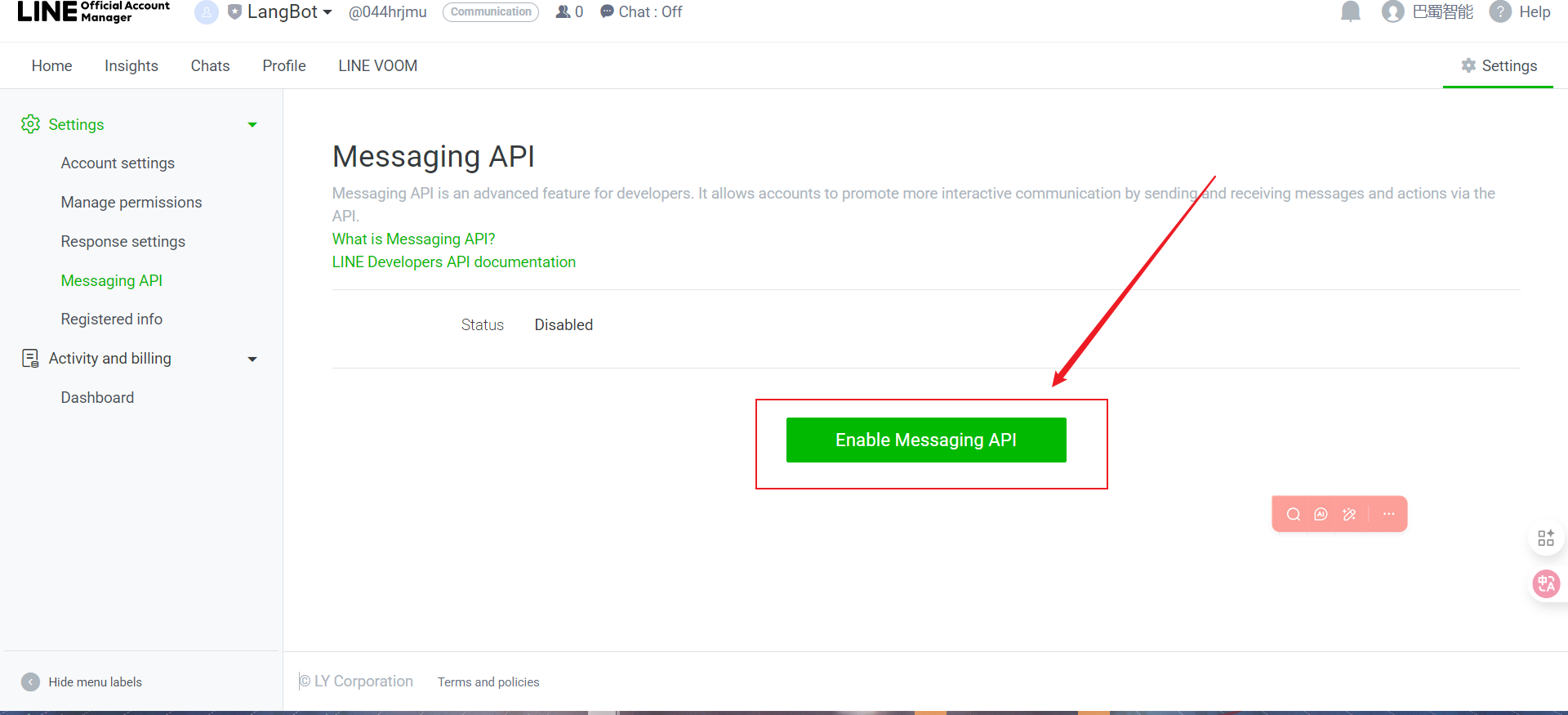Screen dimensions: 1568x715
Task: Click the notification bell icon
Action: (x=1350, y=12)
